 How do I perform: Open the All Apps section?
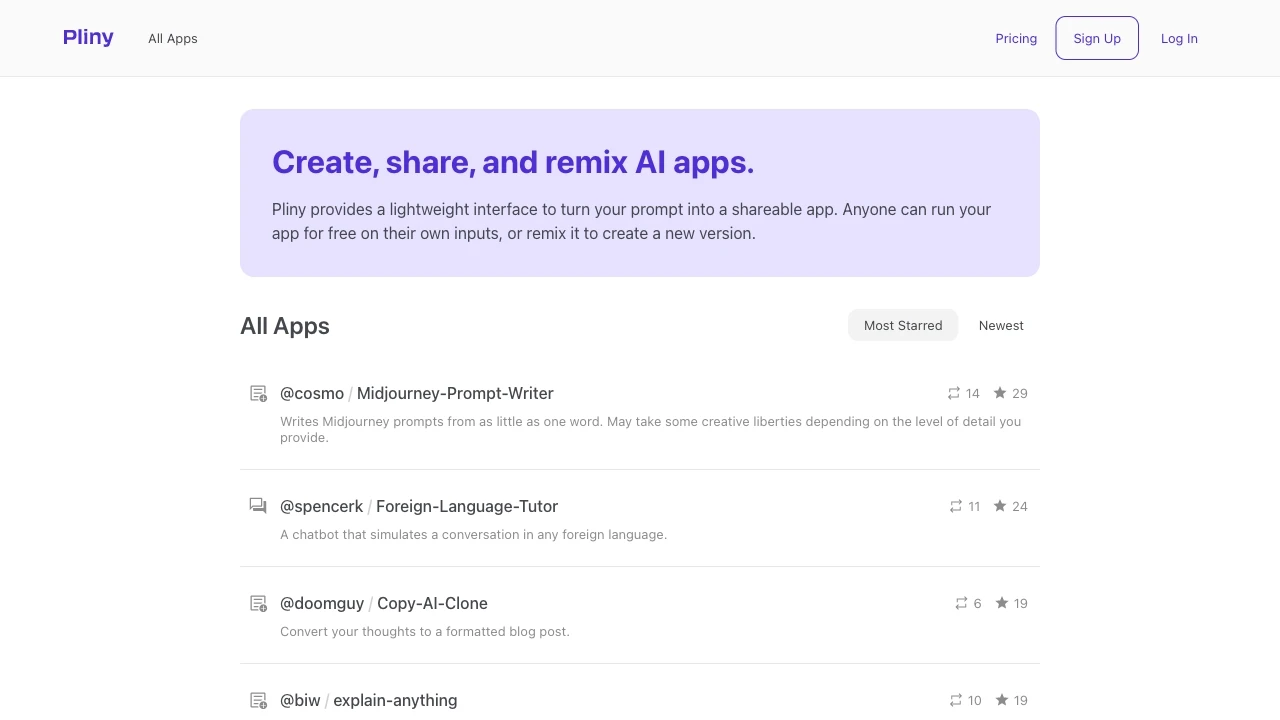tap(172, 38)
